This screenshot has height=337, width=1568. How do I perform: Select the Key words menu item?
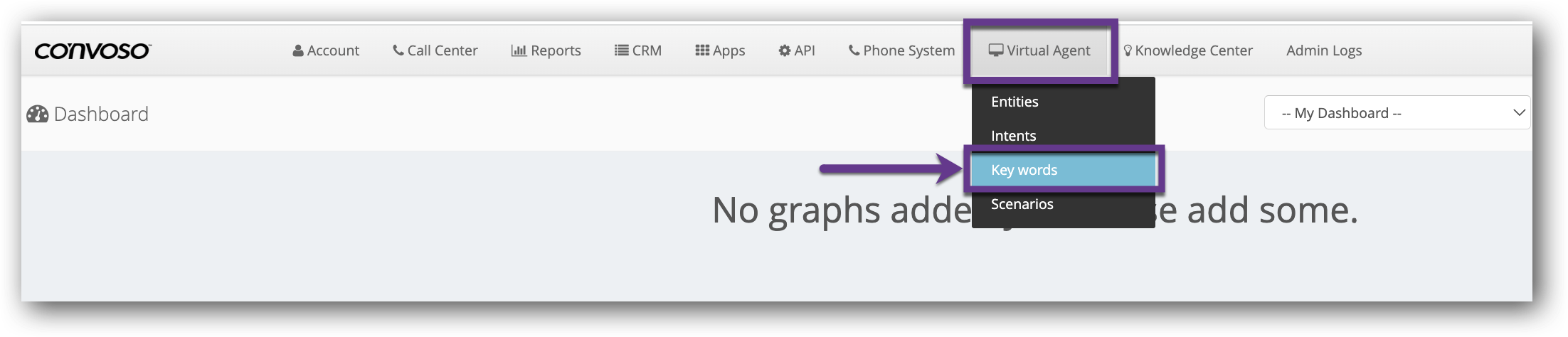click(1024, 170)
